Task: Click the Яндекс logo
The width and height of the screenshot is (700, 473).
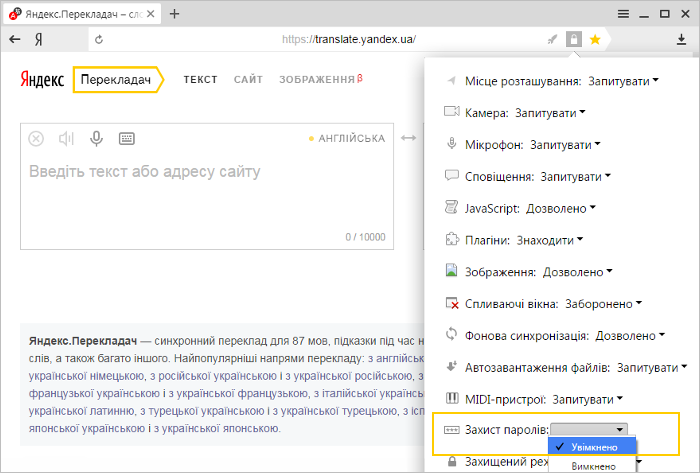Action: click(x=42, y=79)
